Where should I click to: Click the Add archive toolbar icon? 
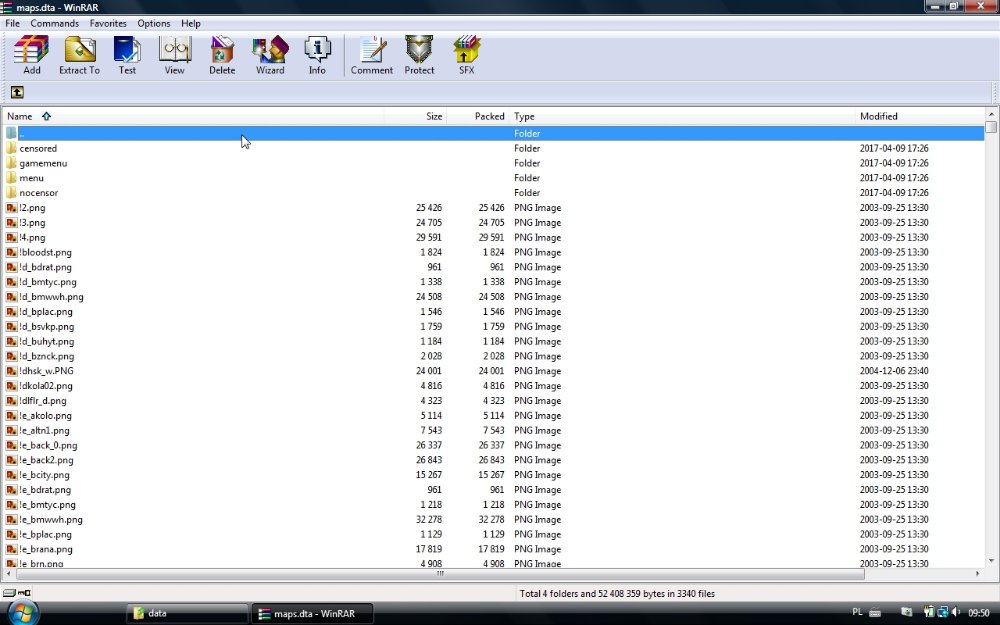(x=32, y=55)
